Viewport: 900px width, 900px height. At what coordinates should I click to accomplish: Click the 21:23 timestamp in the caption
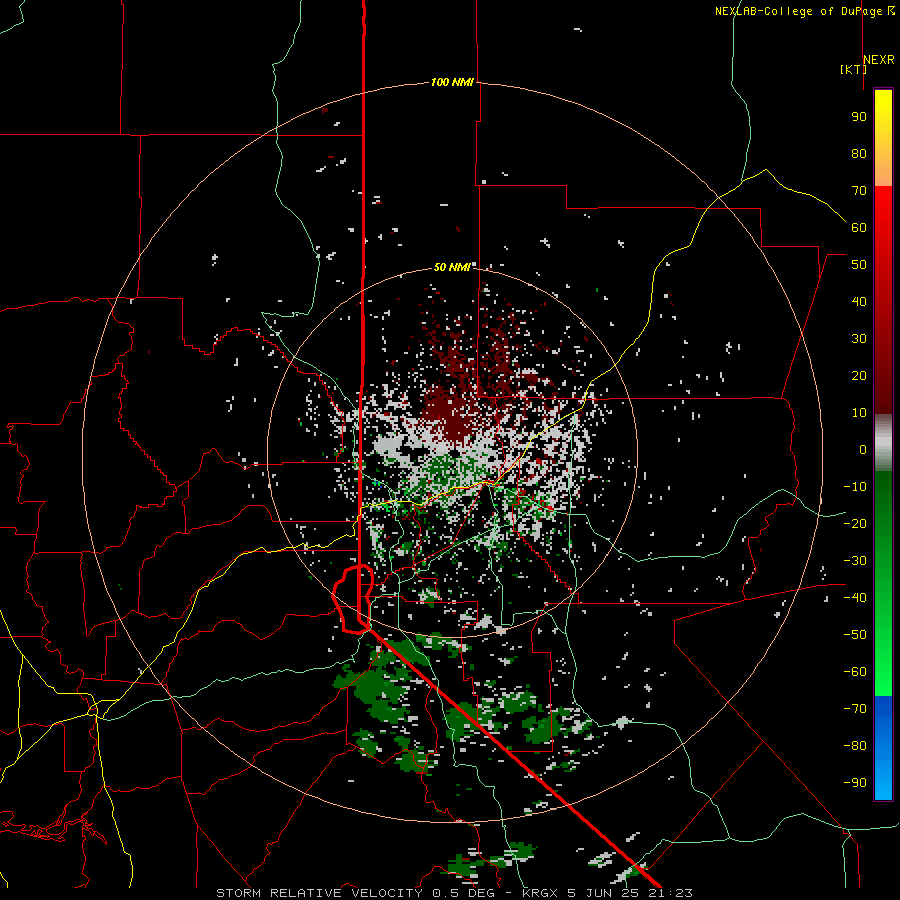pos(670,893)
